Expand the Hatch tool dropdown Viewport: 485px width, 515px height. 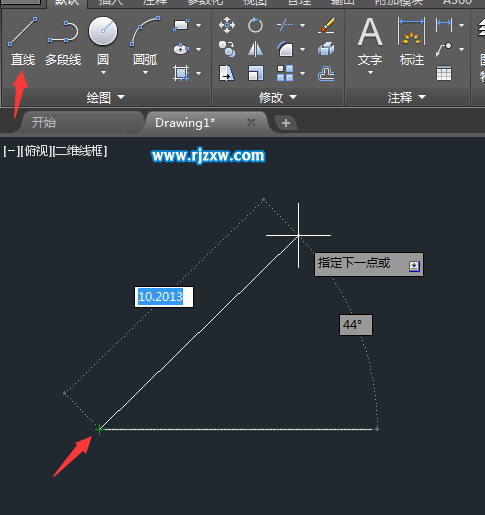(198, 73)
